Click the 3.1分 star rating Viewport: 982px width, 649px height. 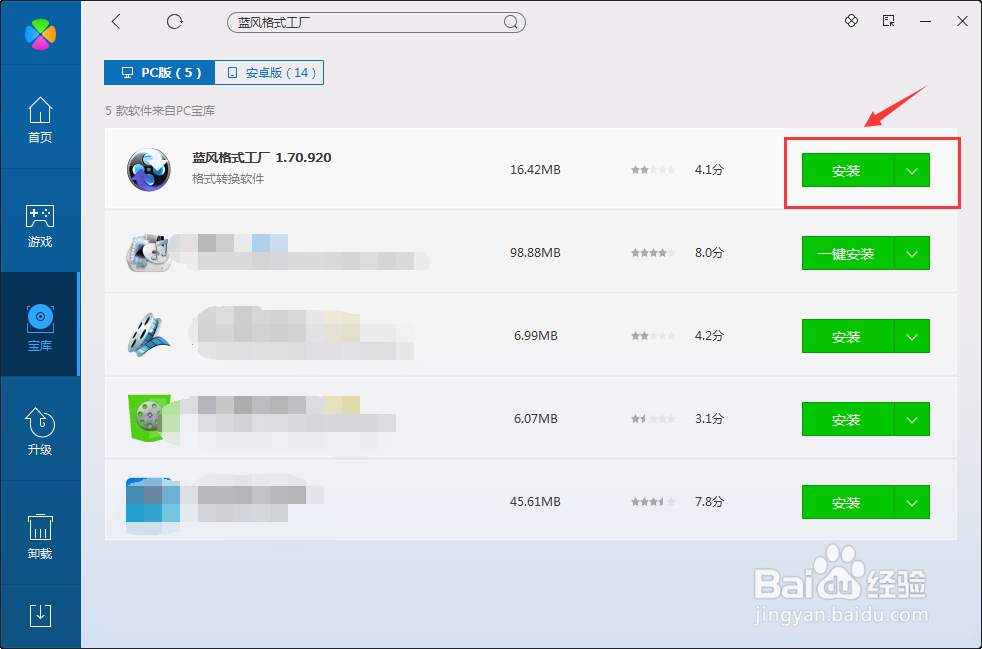[653, 418]
